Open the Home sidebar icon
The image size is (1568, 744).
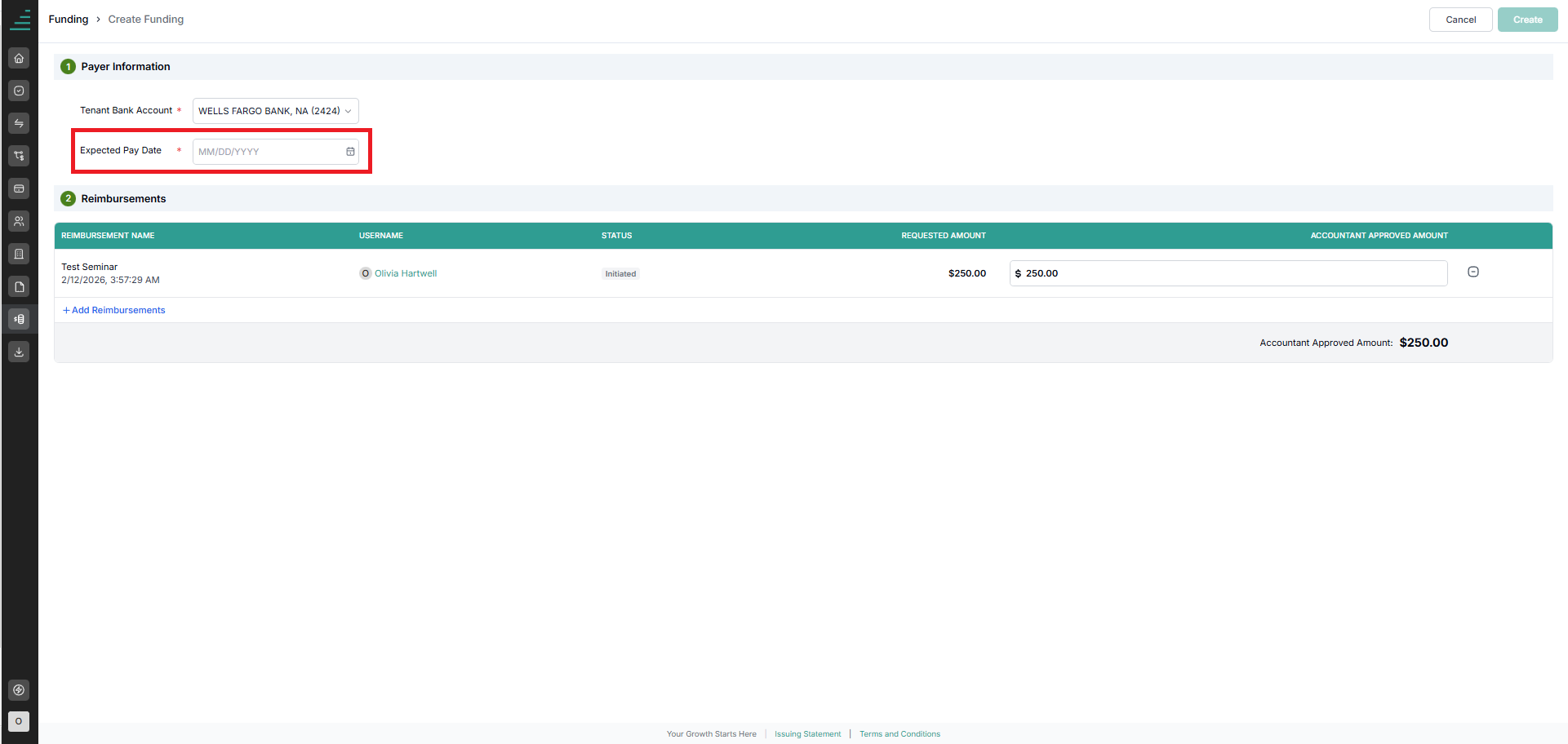pos(19,58)
